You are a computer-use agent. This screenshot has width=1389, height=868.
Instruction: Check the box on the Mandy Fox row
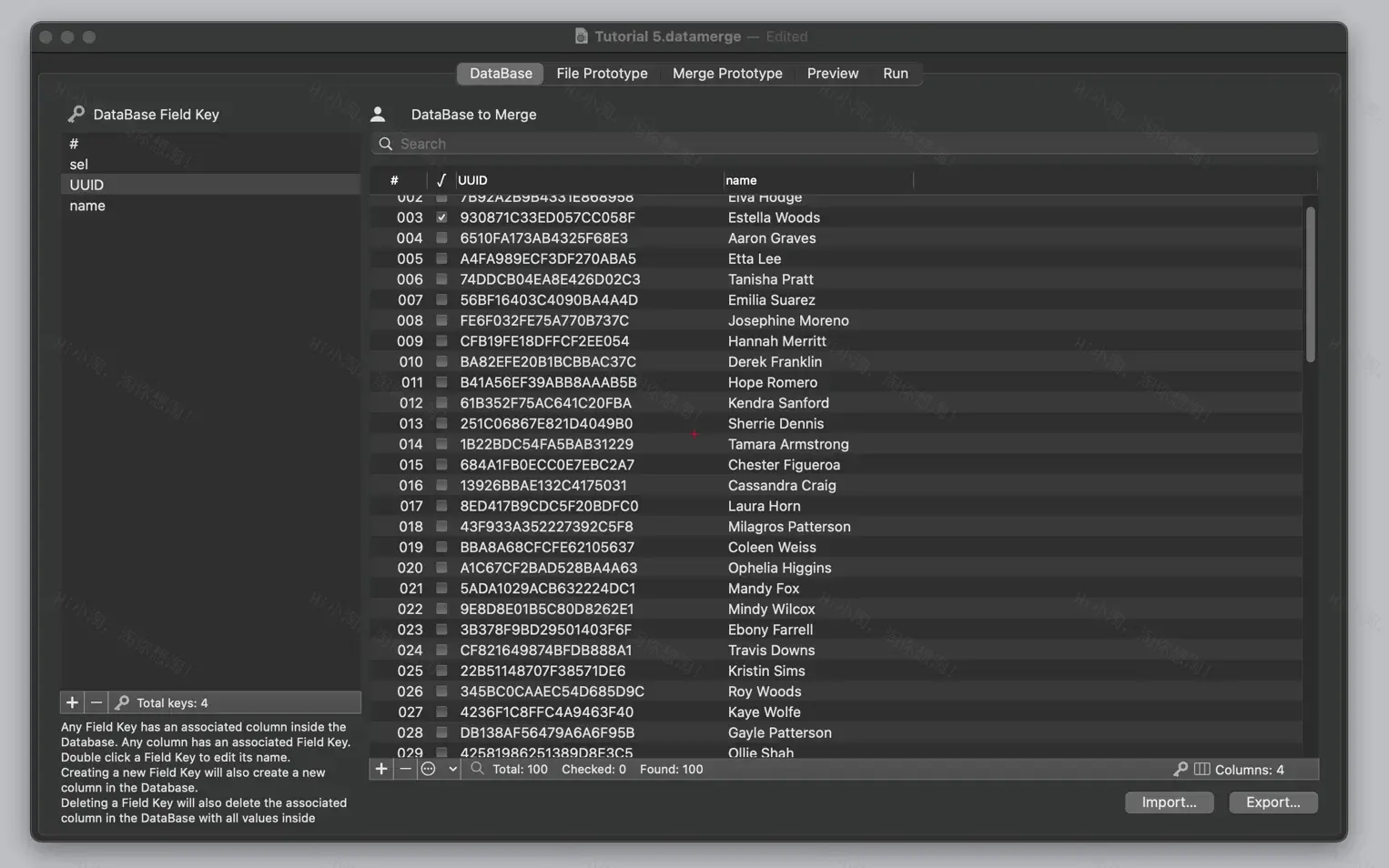point(441,588)
